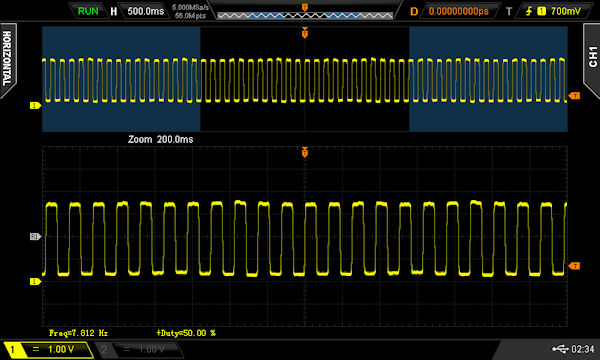
Task: Click the Freq=7.812 Hz measurement
Action: point(78,333)
